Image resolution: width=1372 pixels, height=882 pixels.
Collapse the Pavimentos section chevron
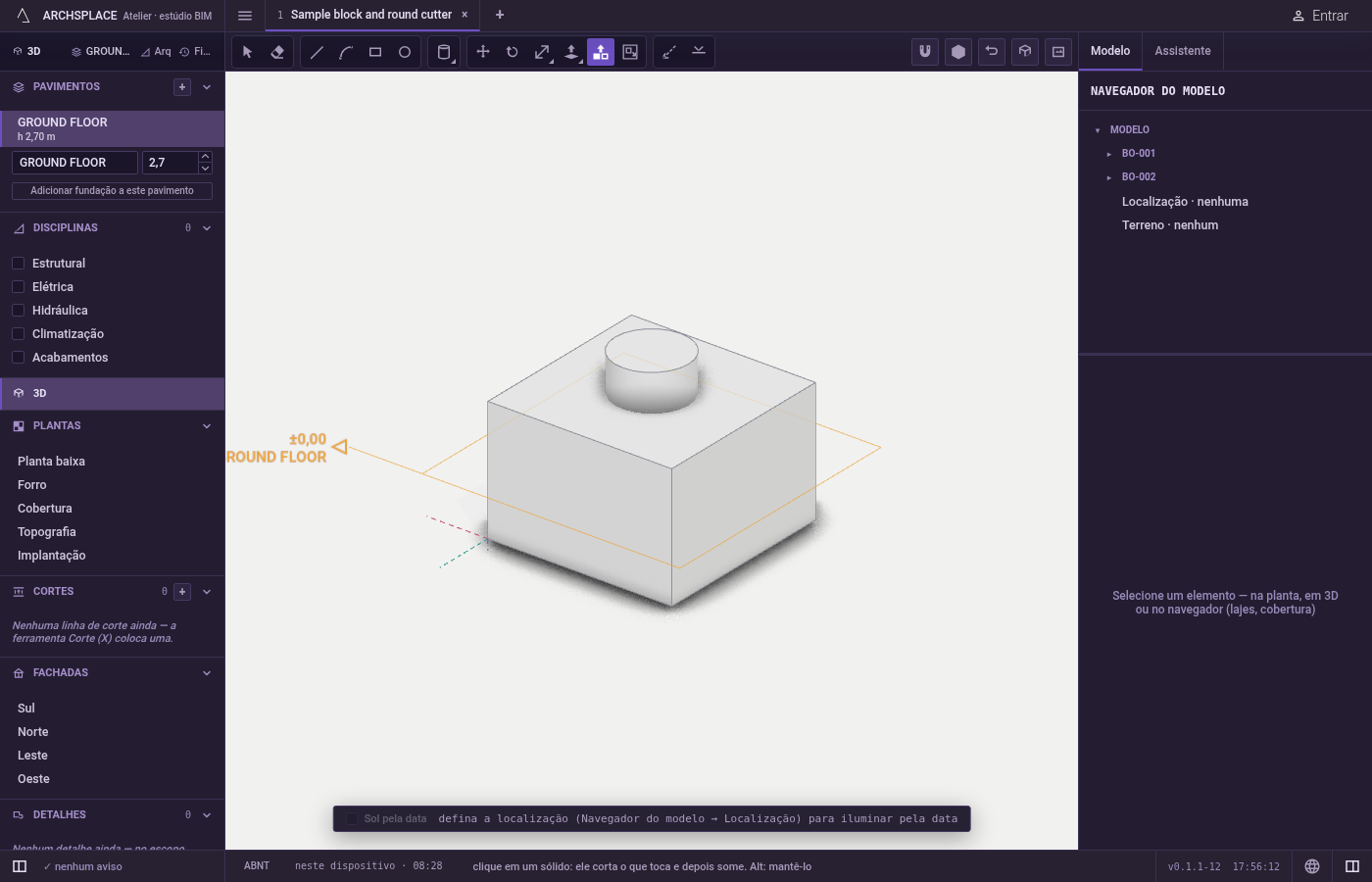pos(207,87)
